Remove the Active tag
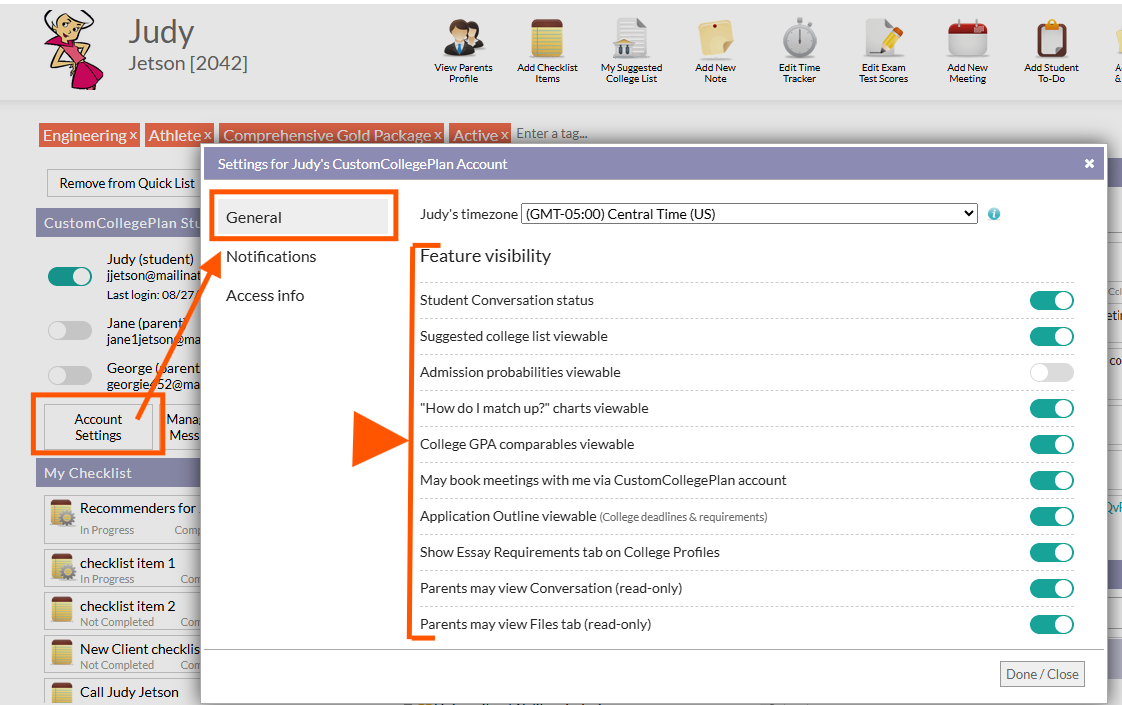Screen dimensions: 1122x705 pos(504,135)
